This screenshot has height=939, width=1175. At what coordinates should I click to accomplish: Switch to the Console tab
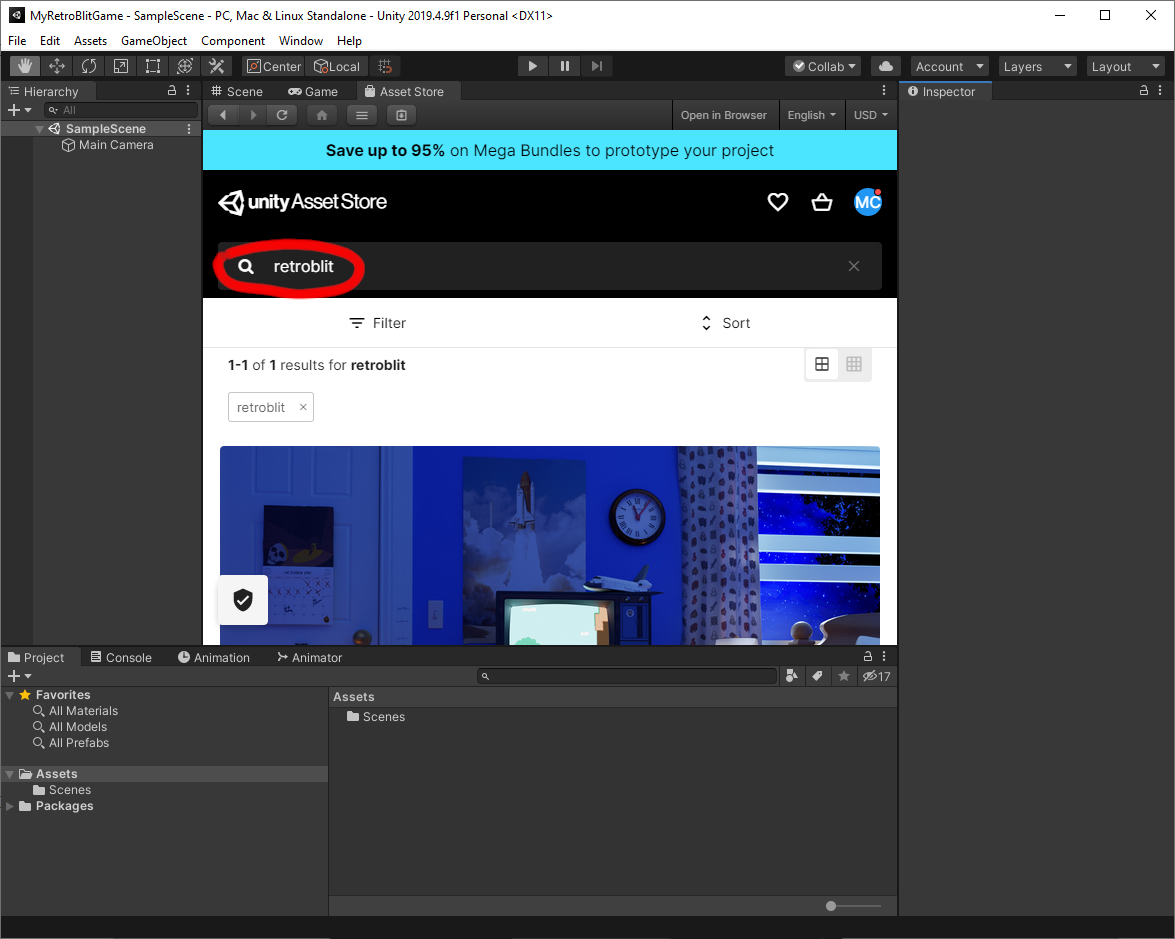(121, 657)
